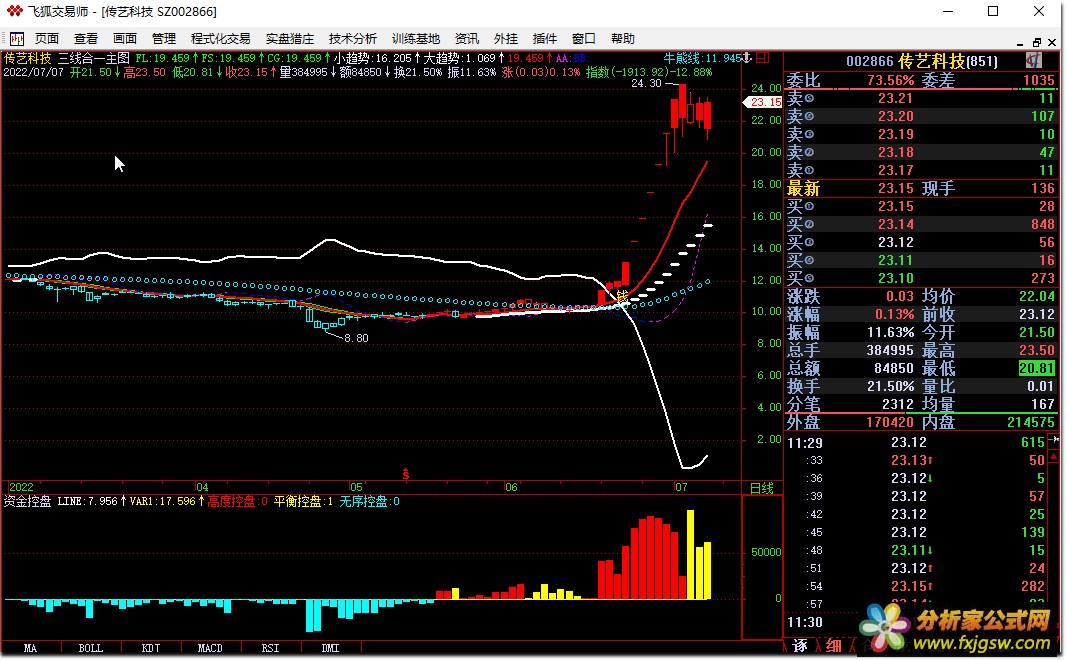Viewport: 1067px width, 660px height.
Task: Open the 画面 menu
Action: [125, 39]
